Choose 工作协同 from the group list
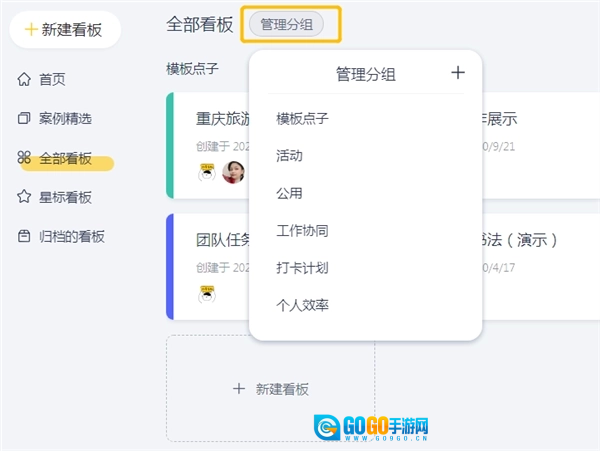This screenshot has width=600, height=451. coord(302,231)
